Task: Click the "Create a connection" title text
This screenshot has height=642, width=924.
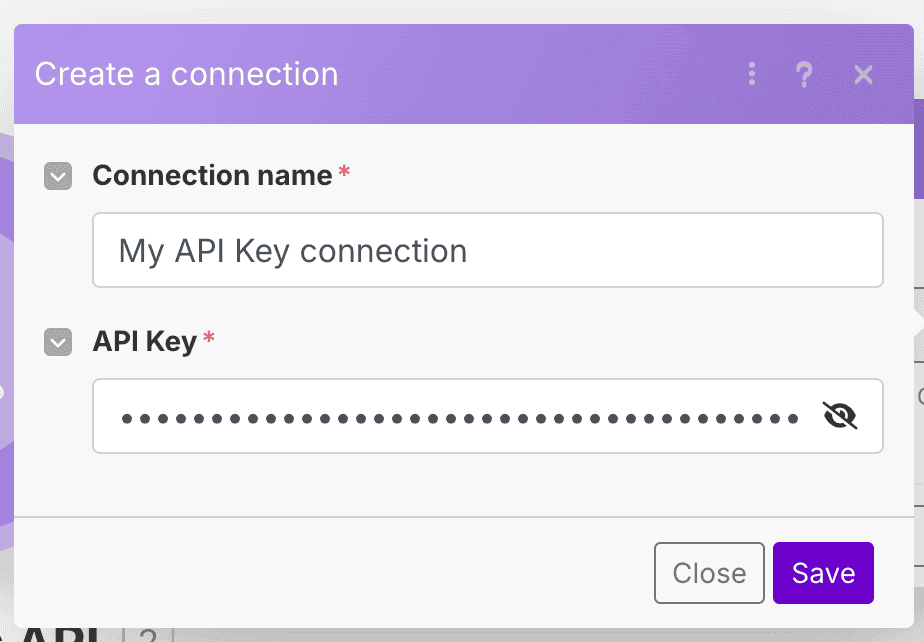Action: point(187,75)
